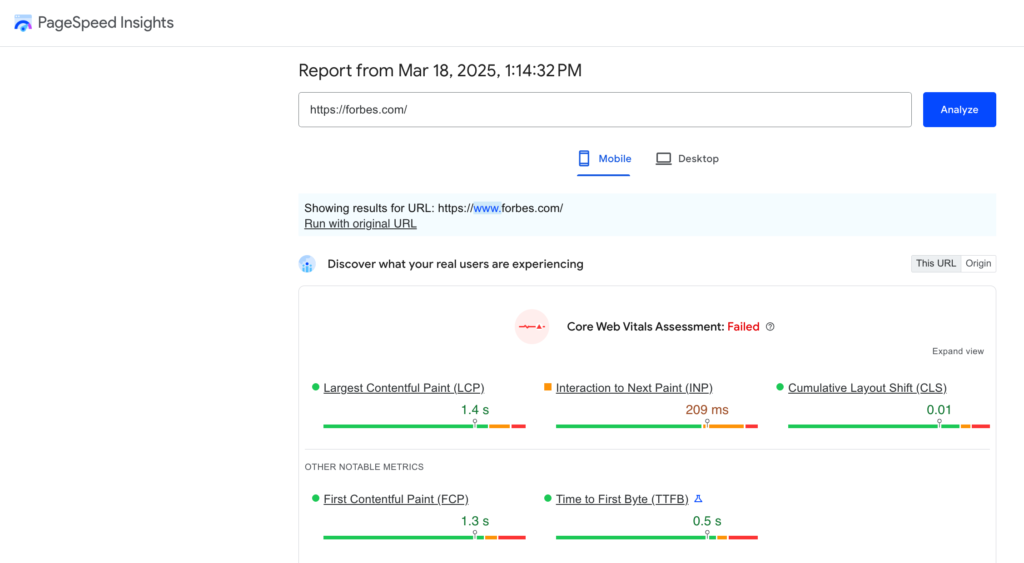This screenshot has width=1024, height=563.
Task: Click the green dot beside FCP
Action: 315,498
